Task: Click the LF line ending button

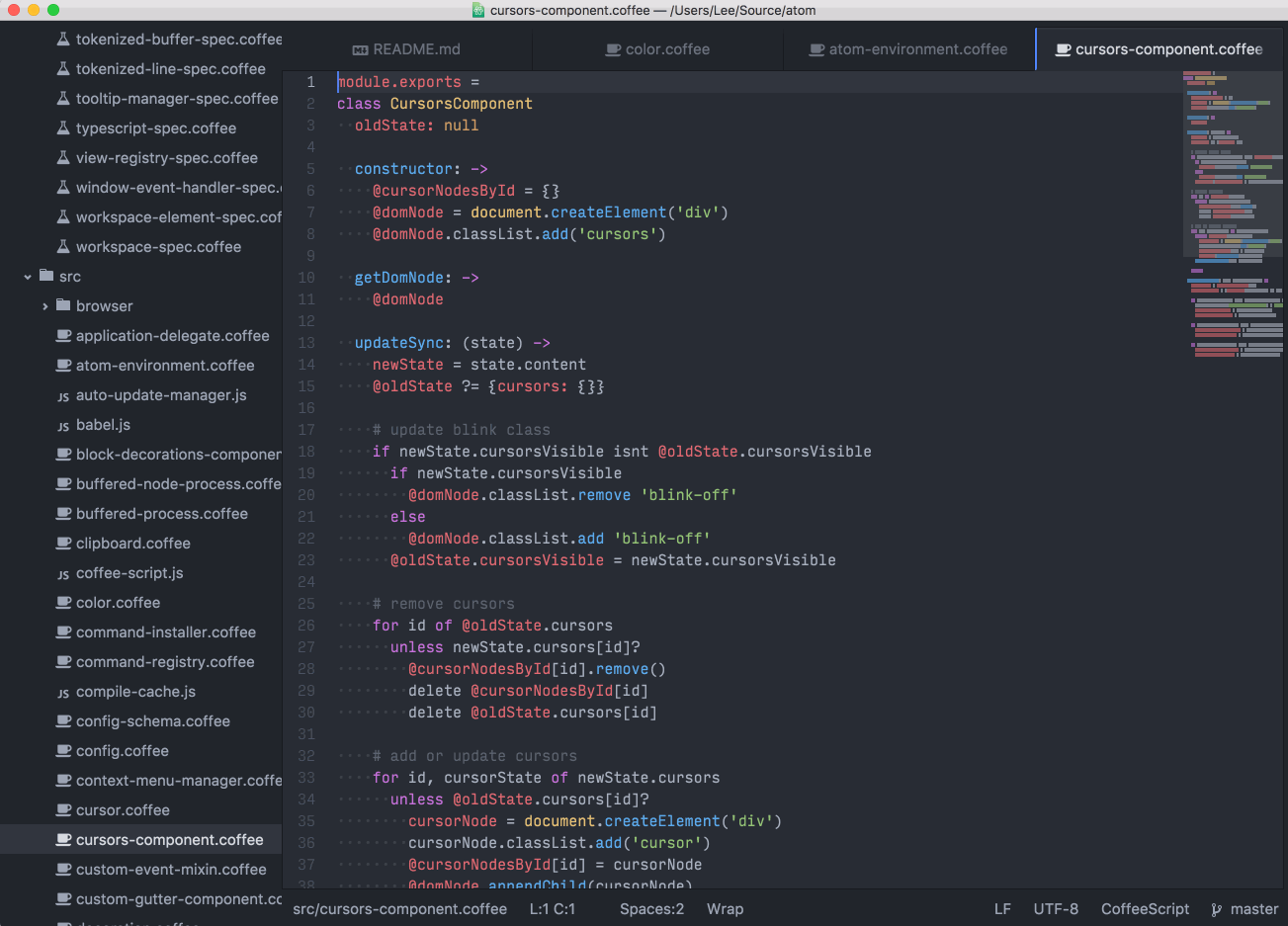Action: (1002, 909)
